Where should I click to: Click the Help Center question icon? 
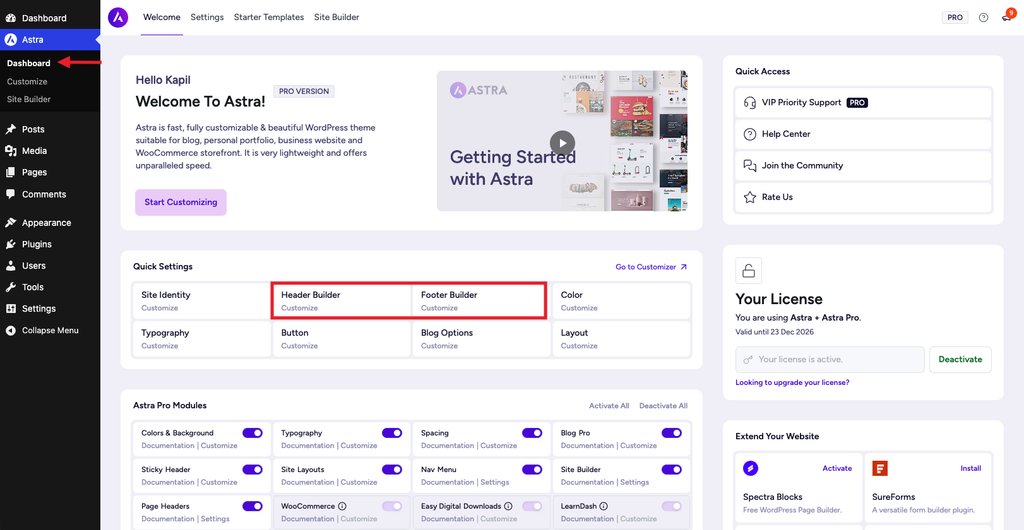pyautogui.click(x=750, y=134)
